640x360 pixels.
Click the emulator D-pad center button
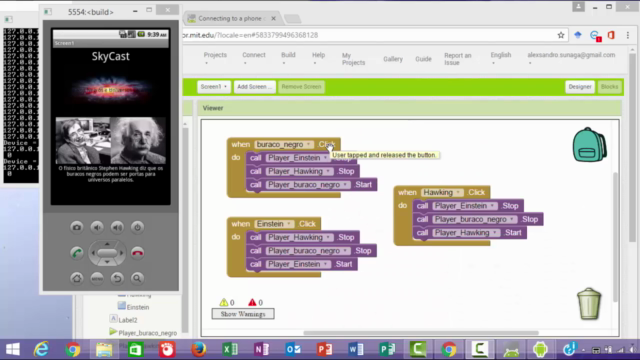[x=107, y=253]
